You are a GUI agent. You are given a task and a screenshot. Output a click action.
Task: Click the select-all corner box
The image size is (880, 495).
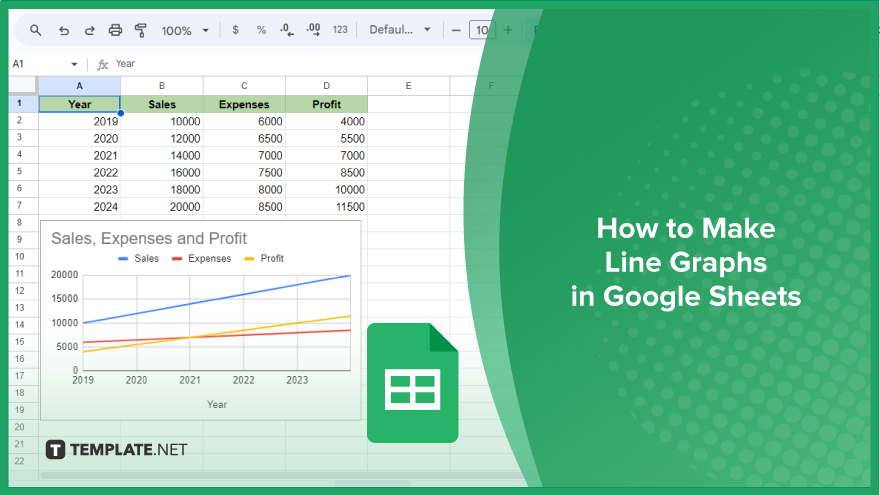pos(23,86)
